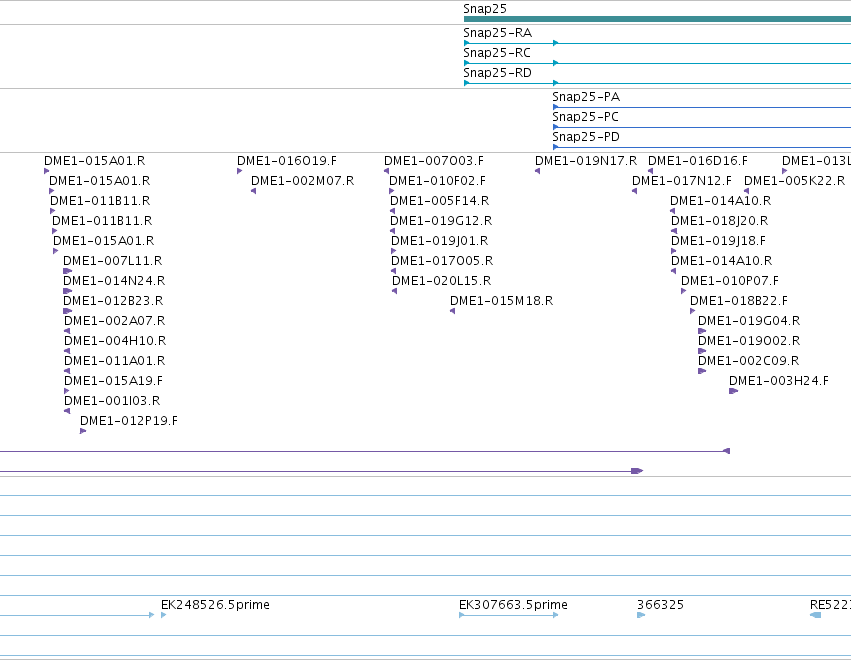Choose the DME1-002A07.R read label
851x660 pixels.
click(x=115, y=321)
